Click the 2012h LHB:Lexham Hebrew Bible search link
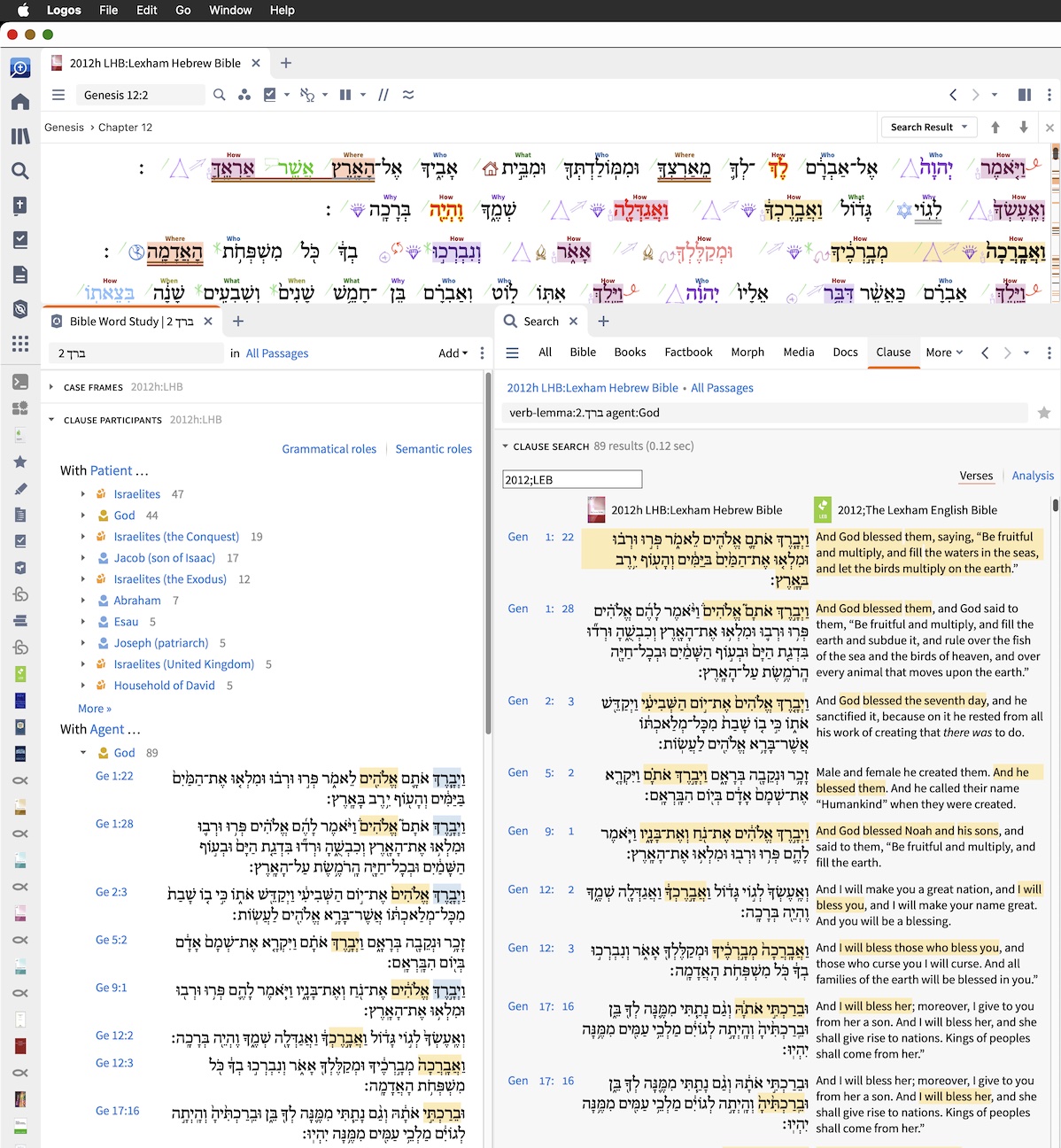Image resolution: width=1061 pixels, height=1148 pixels. tap(592, 388)
